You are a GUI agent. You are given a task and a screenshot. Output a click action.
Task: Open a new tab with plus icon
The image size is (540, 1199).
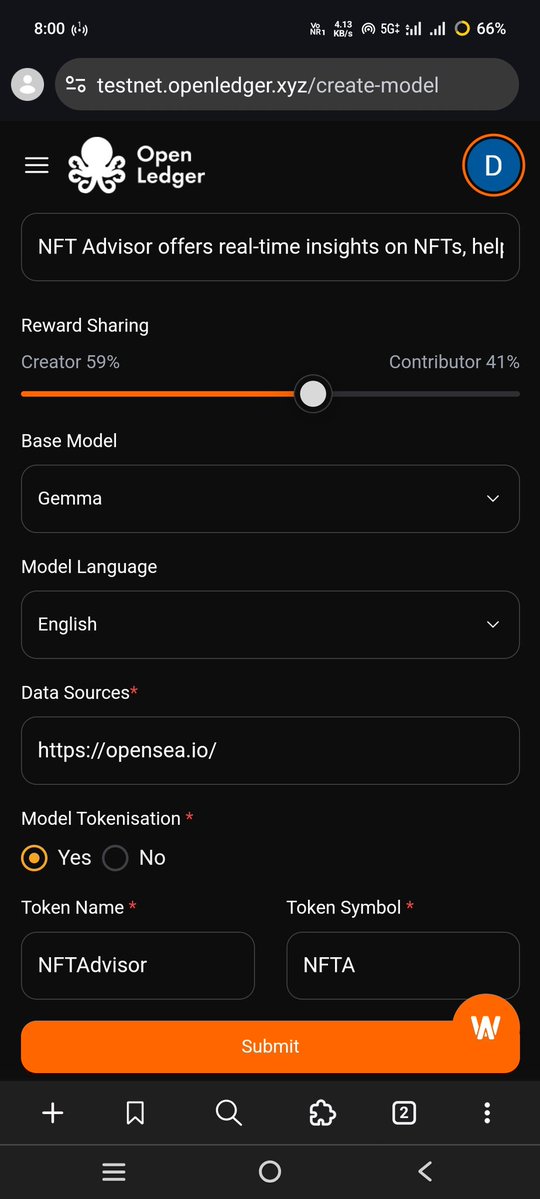tap(53, 1113)
